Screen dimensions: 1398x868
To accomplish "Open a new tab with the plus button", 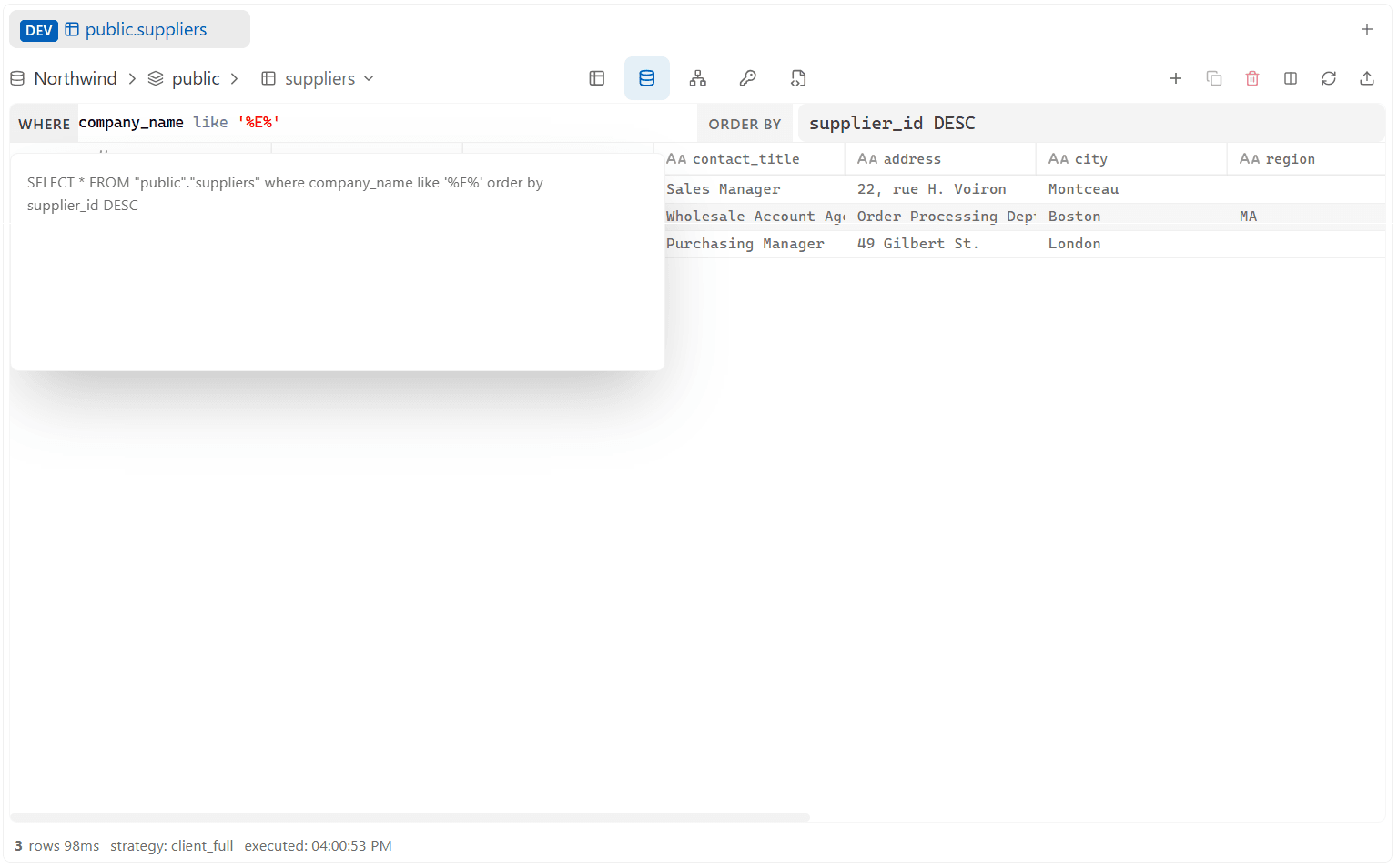I will click(1367, 29).
